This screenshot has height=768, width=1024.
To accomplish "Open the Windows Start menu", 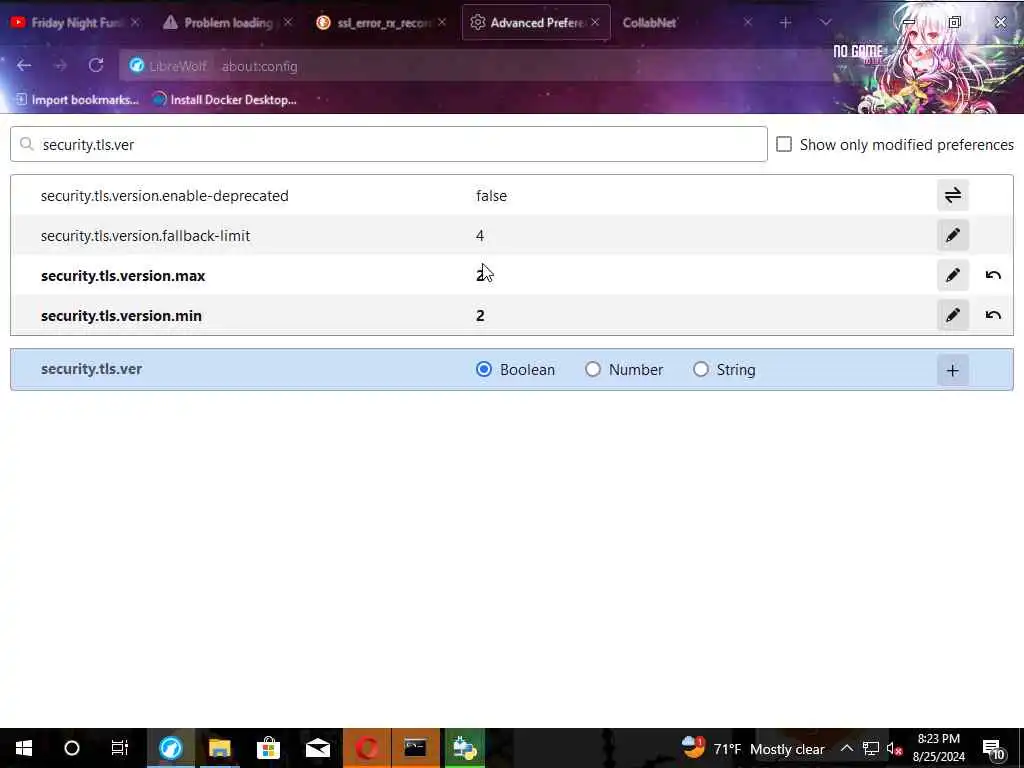I will click(24, 748).
